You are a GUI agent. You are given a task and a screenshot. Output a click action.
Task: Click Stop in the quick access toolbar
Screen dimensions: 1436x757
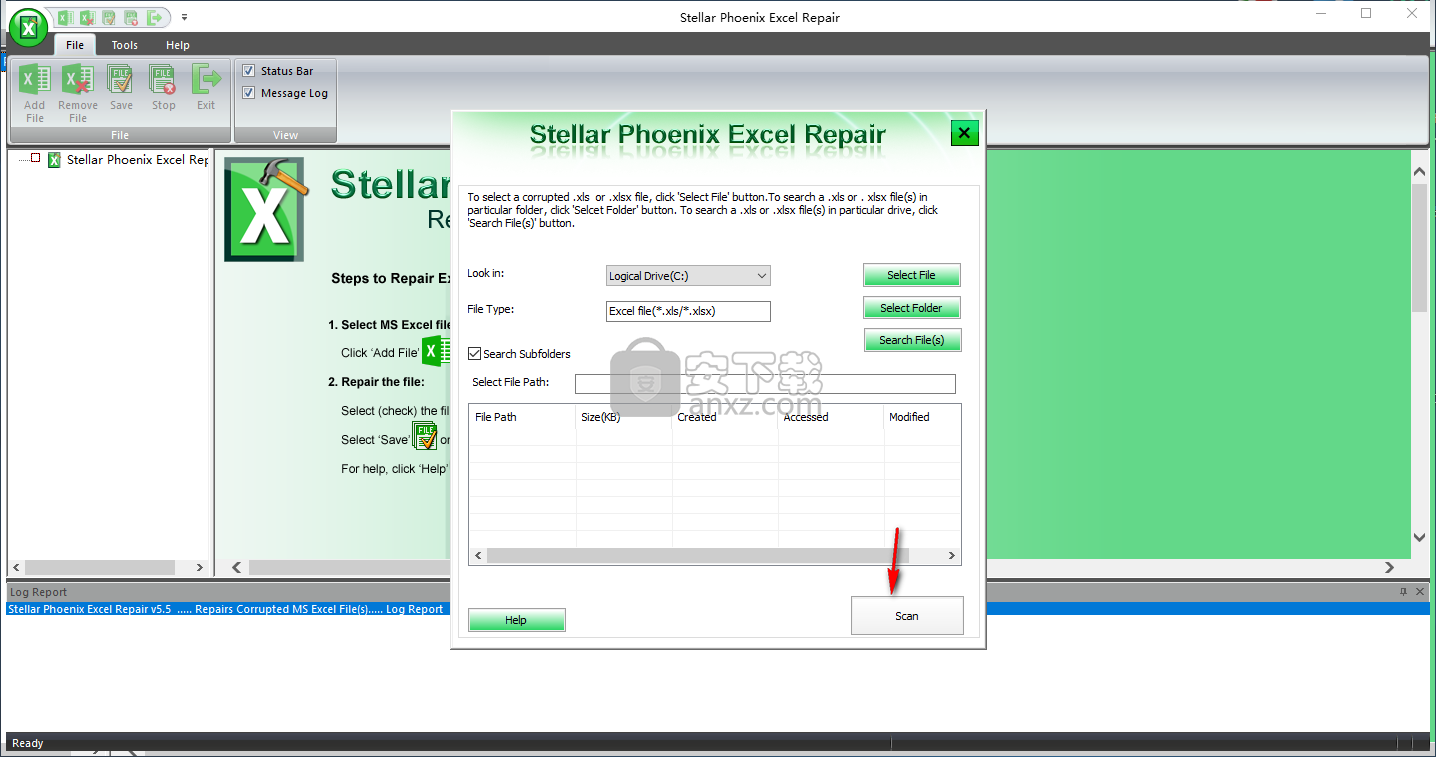131,17
